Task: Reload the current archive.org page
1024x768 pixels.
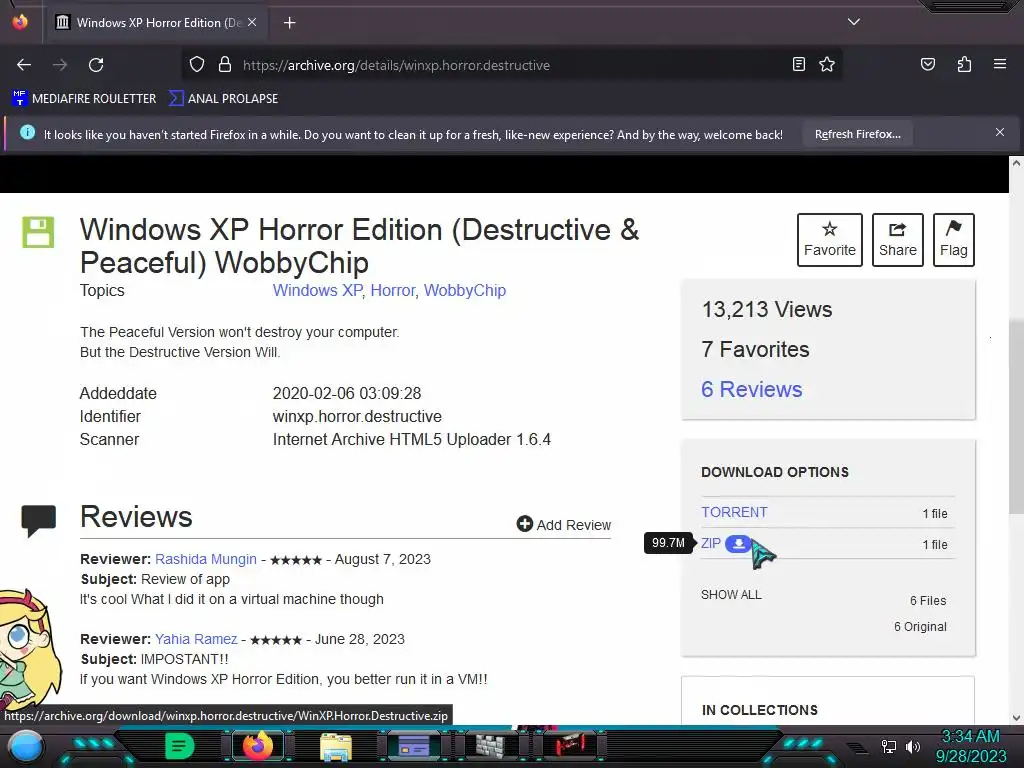Action: click(96, 65)
